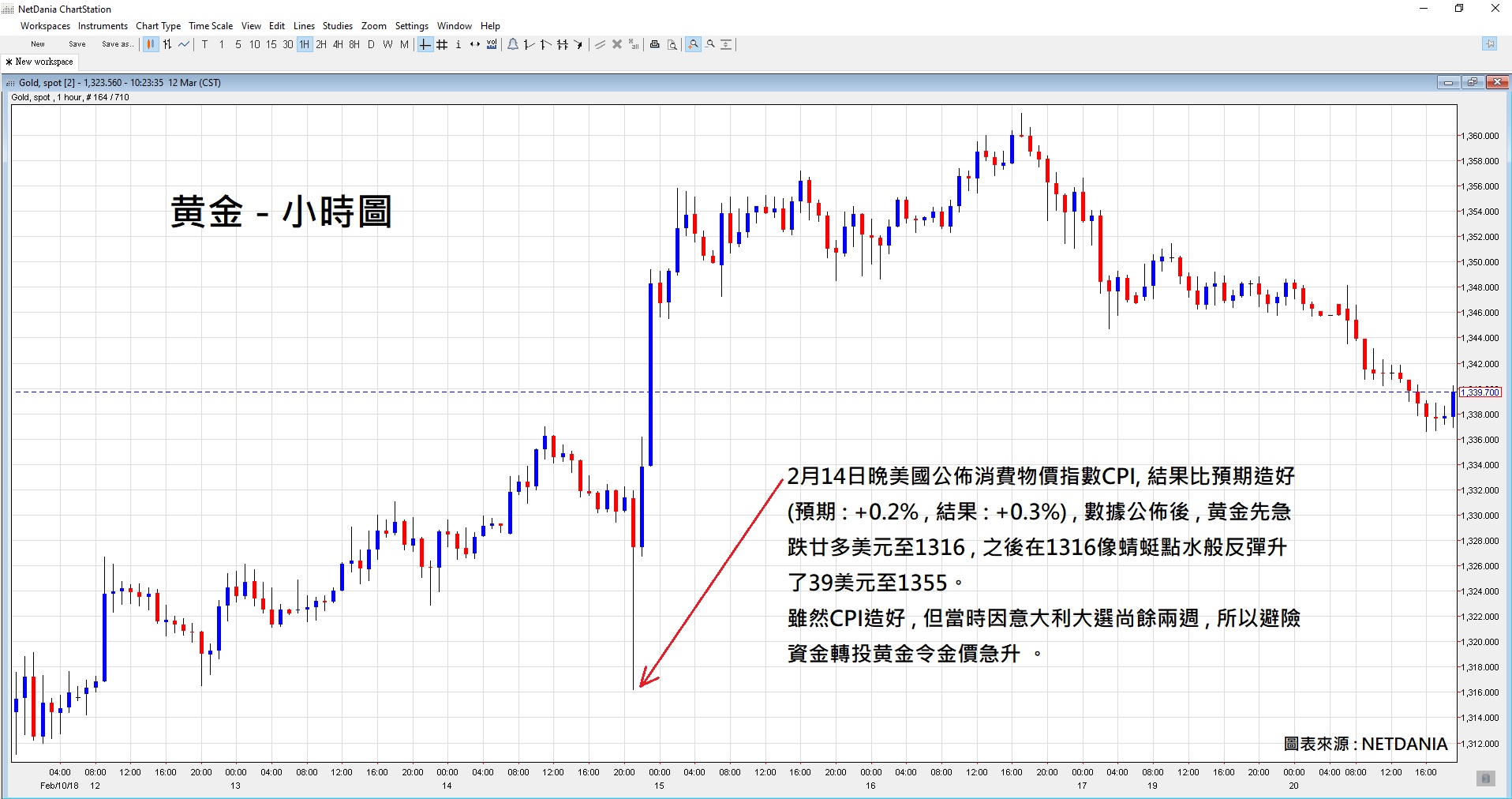
Task: Toggle the crosshair cursor tool
Action: (425, 45)
